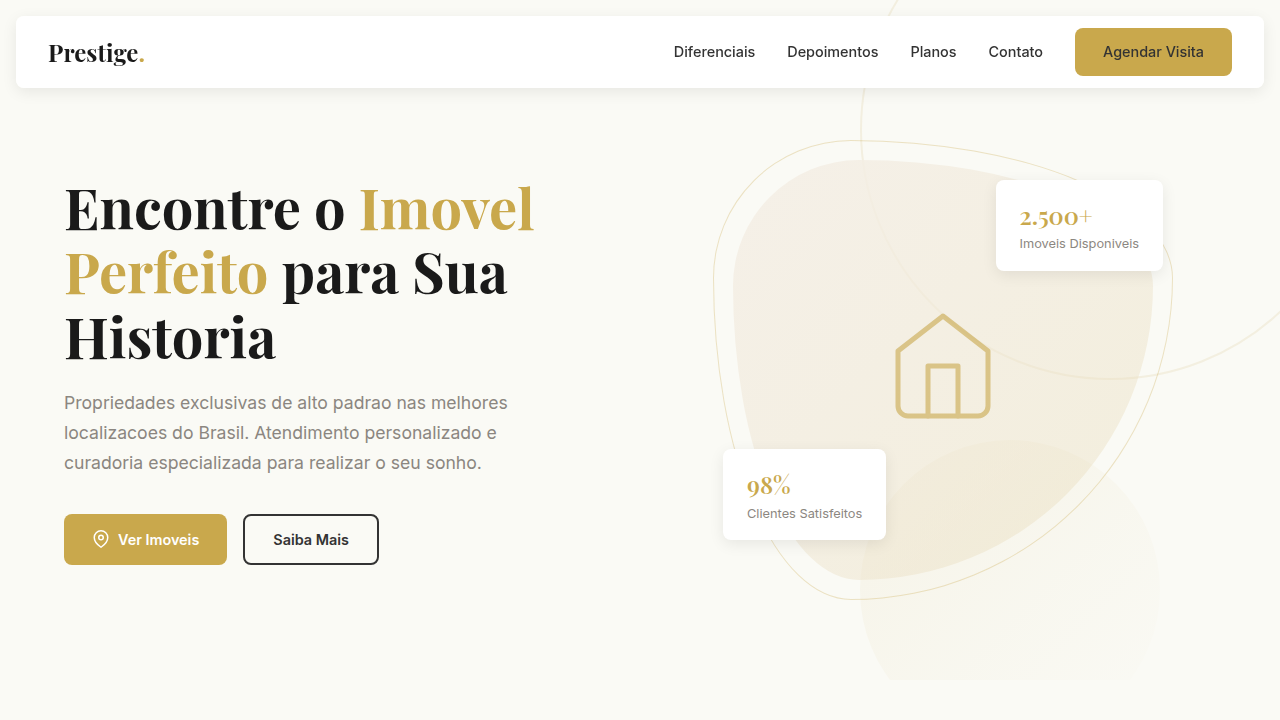Click the gold house outline illustration
Screen dimensions: 1280x720
pos(942,367)
